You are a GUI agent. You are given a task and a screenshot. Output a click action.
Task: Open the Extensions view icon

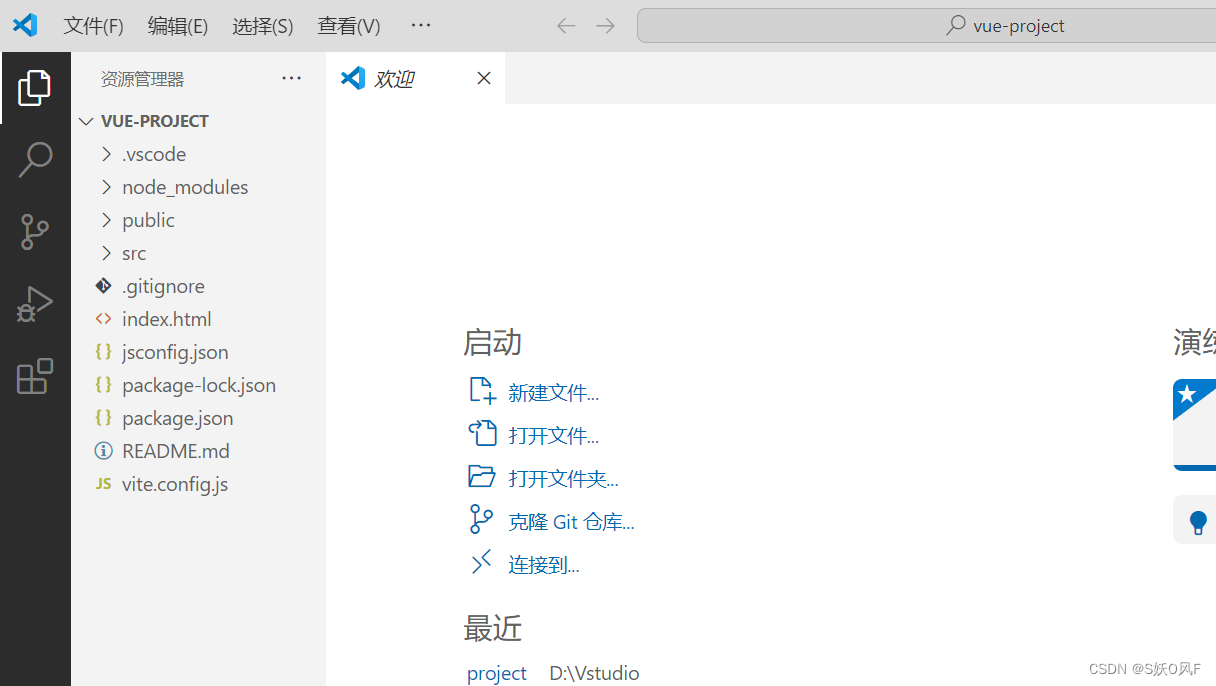35,376
